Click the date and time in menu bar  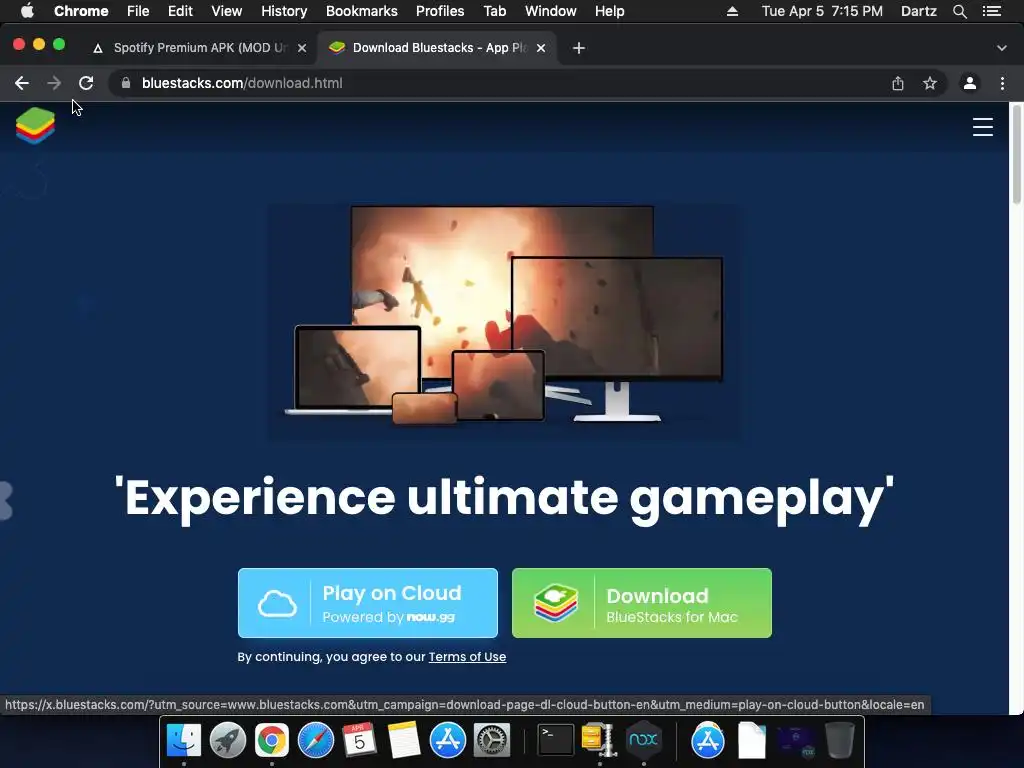pos(822,11)
